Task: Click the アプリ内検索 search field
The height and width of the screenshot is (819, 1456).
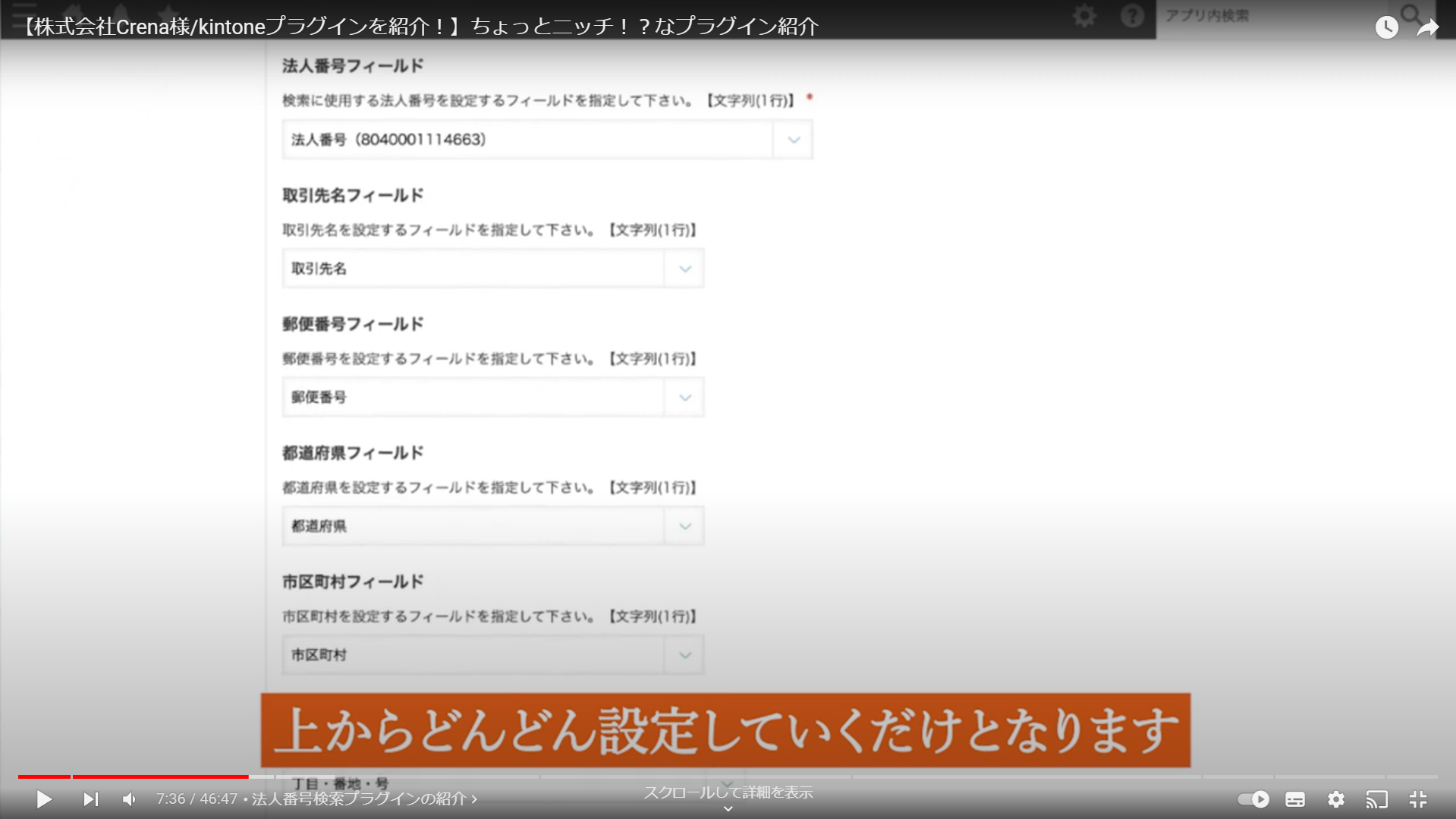Action: click(1275, 15)
